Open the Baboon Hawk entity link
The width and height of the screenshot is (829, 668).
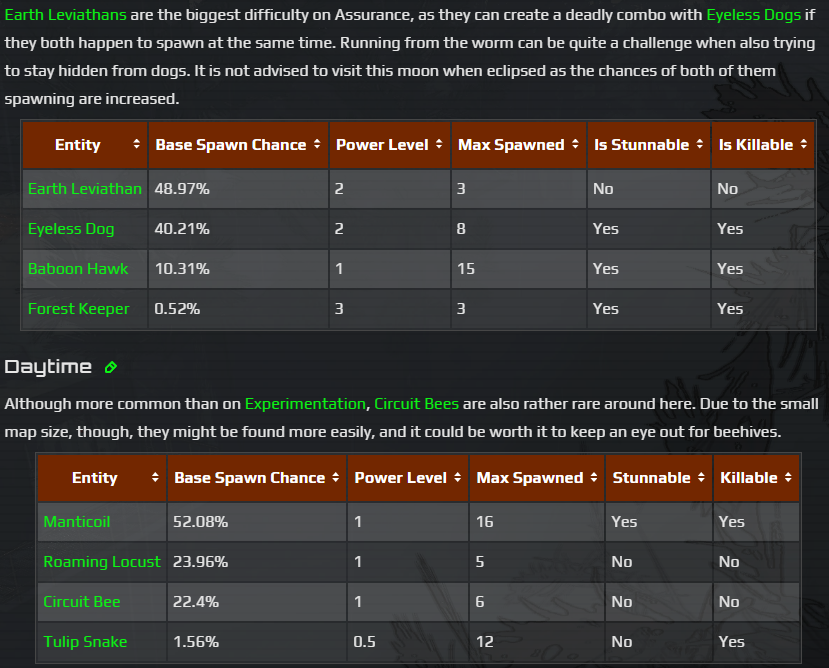pyautogui.click(x=78, y=269)
